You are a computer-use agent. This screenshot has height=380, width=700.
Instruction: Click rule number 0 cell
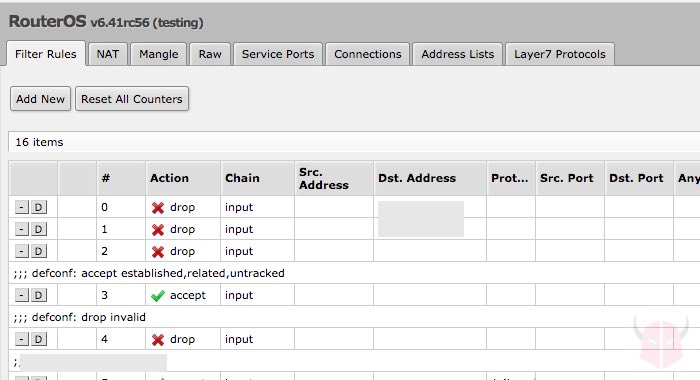(x=121, y=207)
